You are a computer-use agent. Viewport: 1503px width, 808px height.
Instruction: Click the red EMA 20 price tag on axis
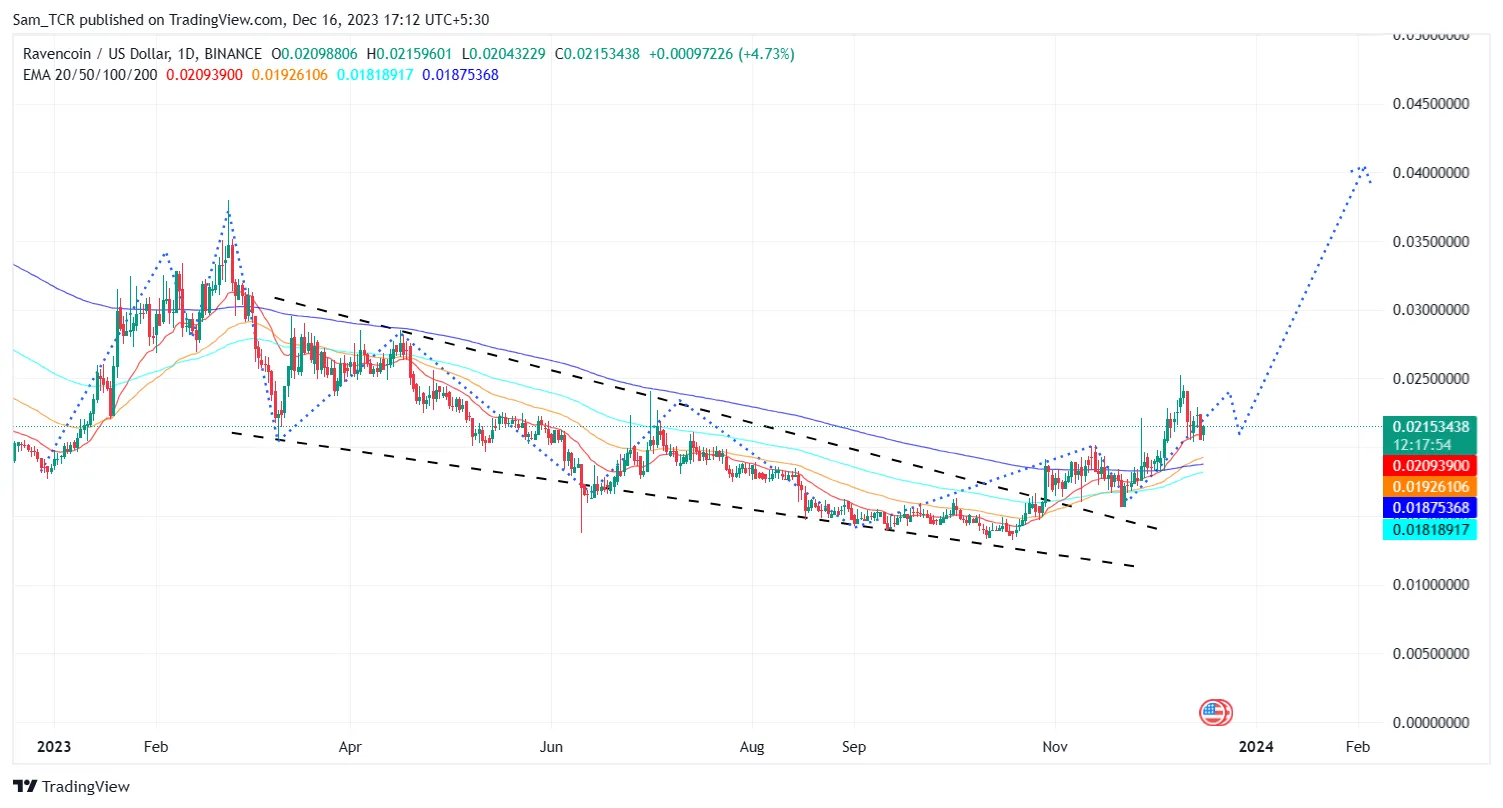coord(1430,465)
